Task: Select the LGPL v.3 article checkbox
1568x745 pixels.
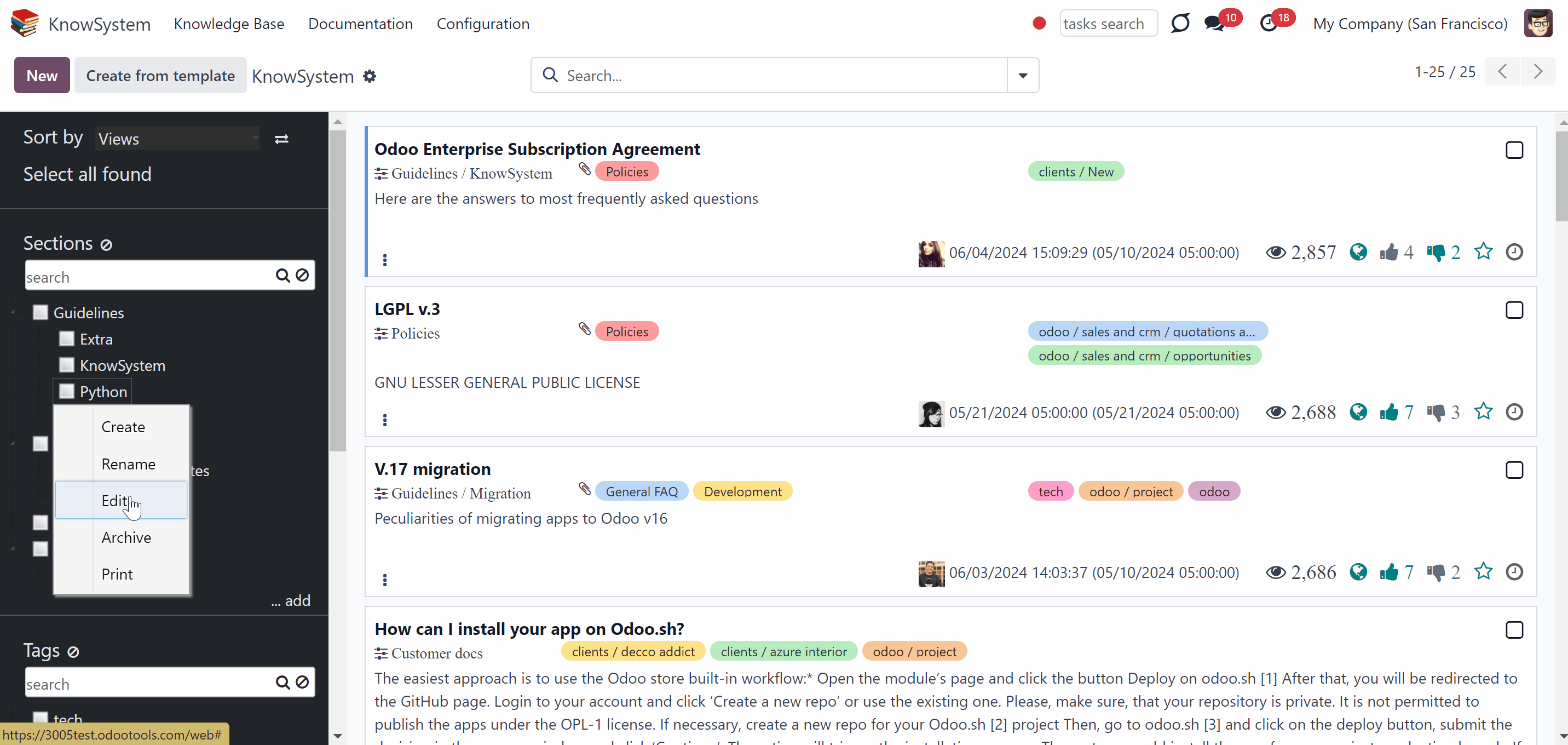Action: click(1514, 310)
